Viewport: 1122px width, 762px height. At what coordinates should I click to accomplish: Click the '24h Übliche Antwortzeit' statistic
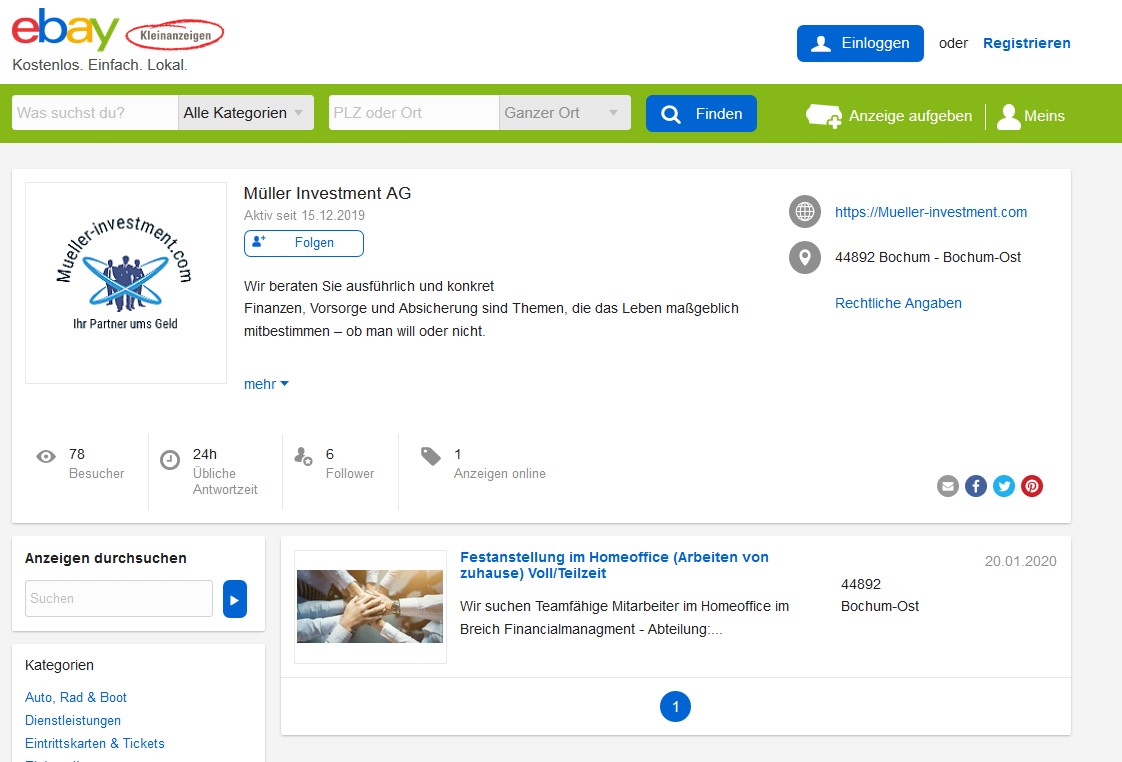tap(225, 472)
